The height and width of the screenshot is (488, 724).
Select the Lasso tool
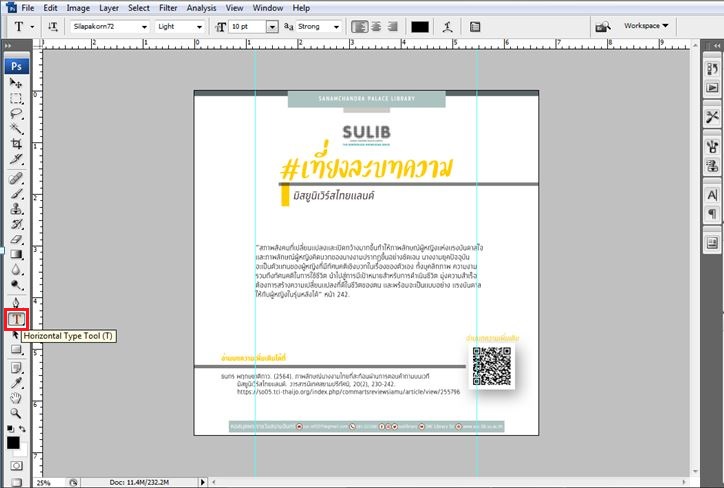point(16,114)
